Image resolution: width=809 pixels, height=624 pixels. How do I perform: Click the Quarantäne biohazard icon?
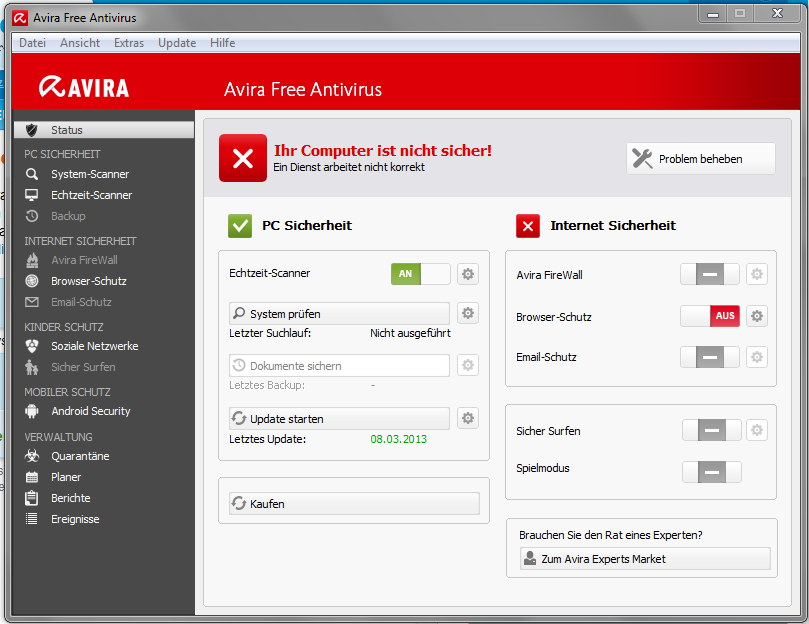pyautogui.click(x=31, y=456)
